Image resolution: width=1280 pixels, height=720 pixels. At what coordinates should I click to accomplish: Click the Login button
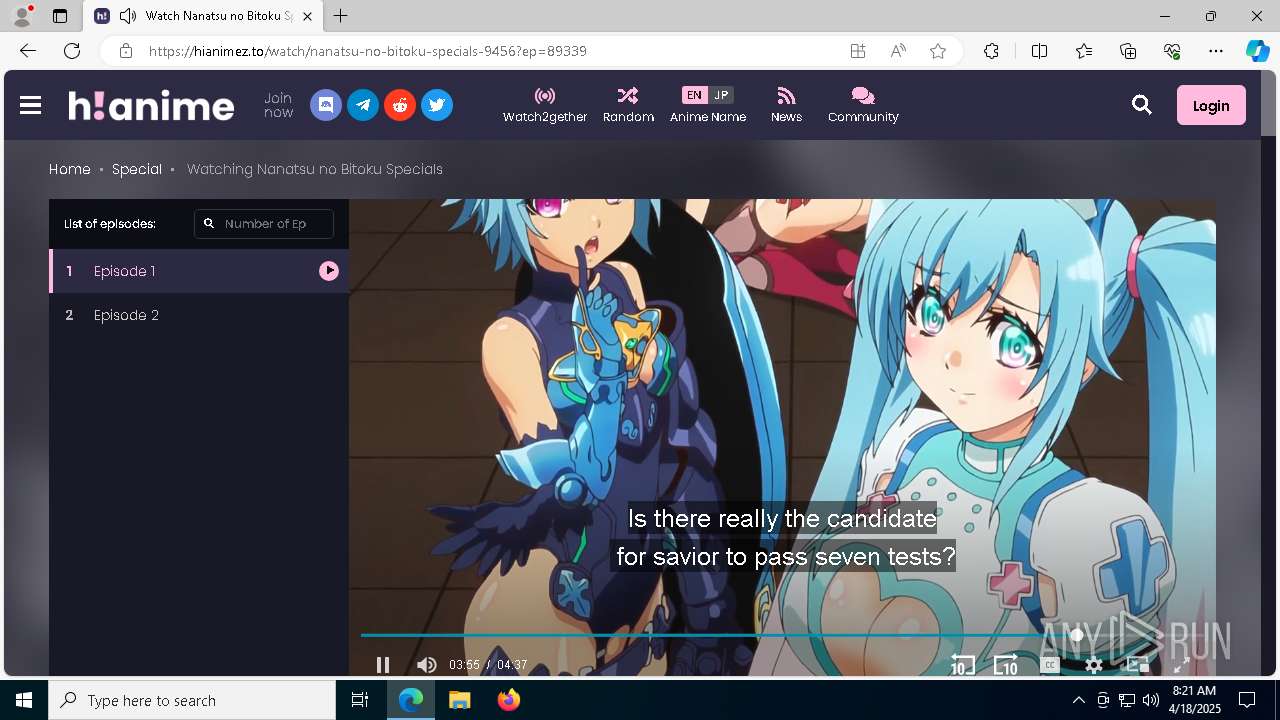pyautogui.click(x=1211, y=105)
